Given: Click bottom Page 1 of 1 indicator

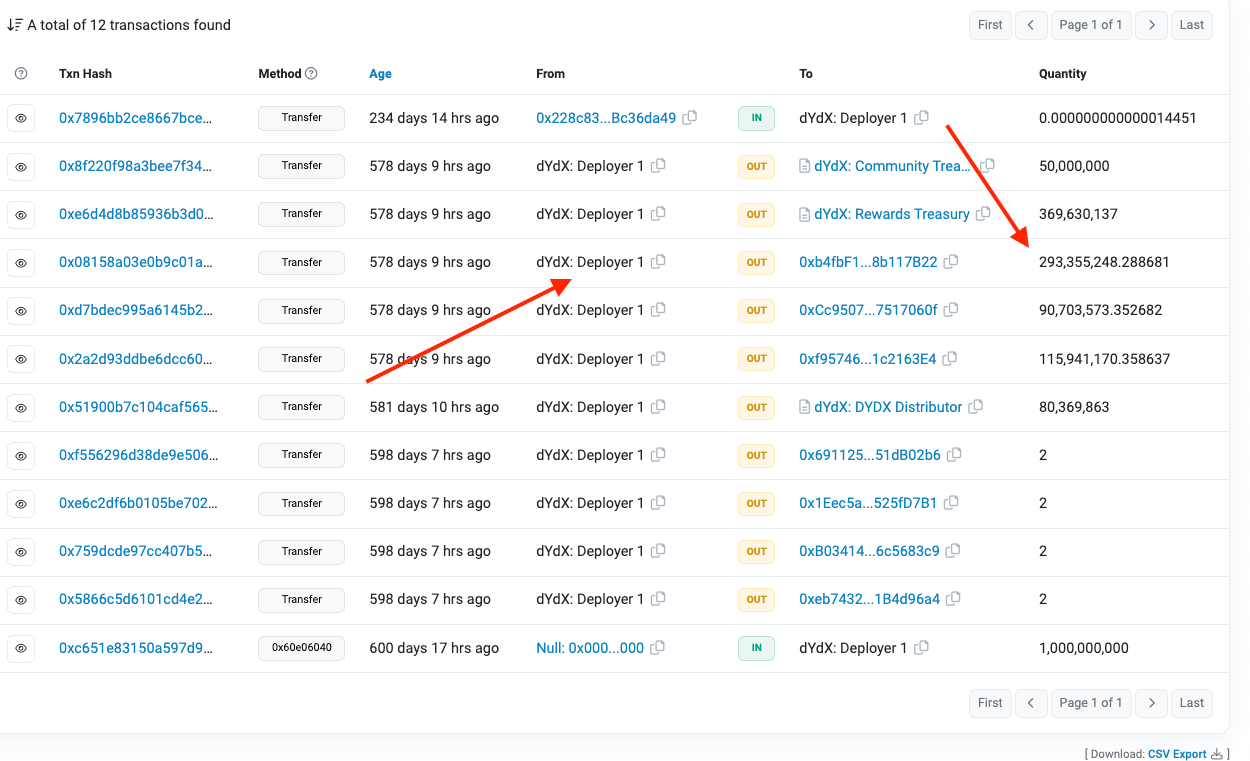Looking at the screenshot, I should (1091, 703).
